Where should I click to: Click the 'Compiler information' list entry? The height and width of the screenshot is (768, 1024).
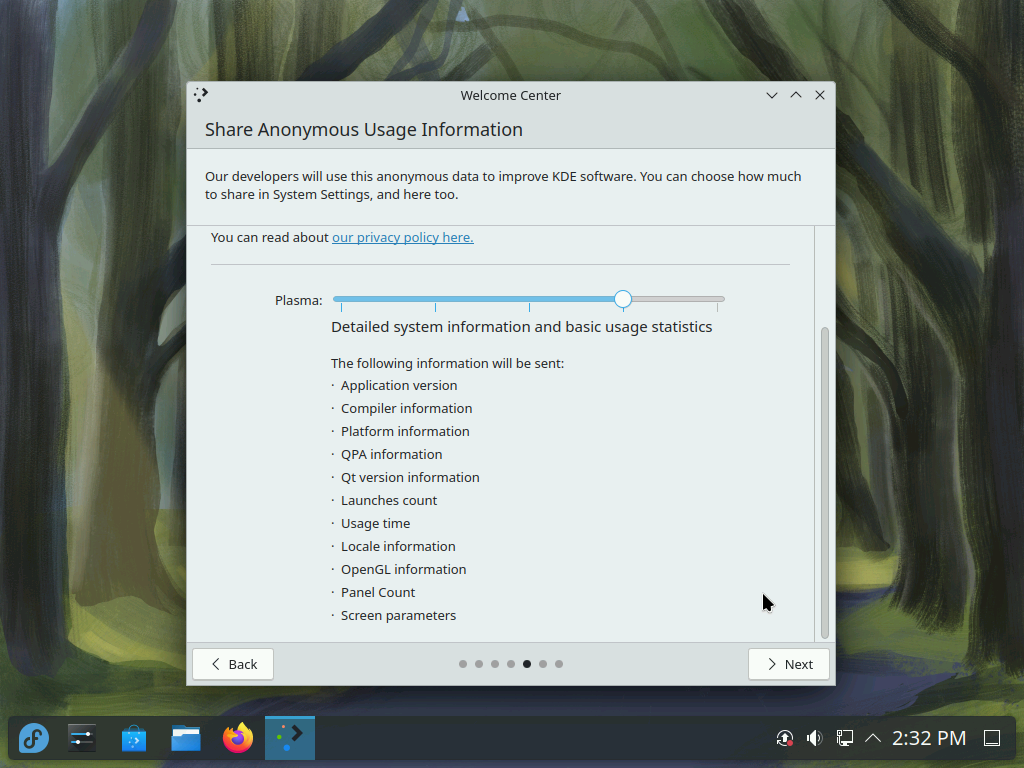(x=406, y=408)
